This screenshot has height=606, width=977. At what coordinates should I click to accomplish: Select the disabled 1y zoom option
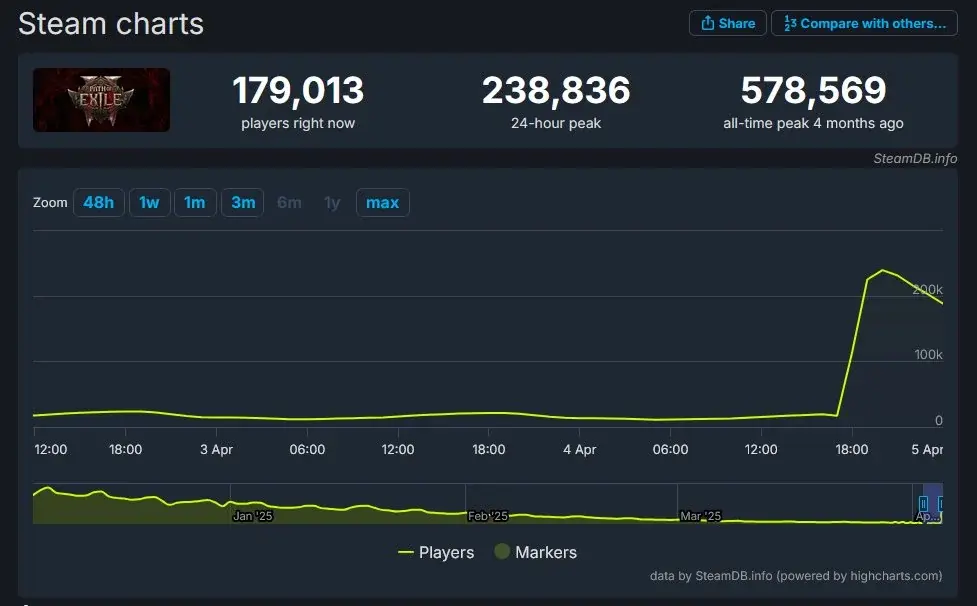(x=333, y=202)
